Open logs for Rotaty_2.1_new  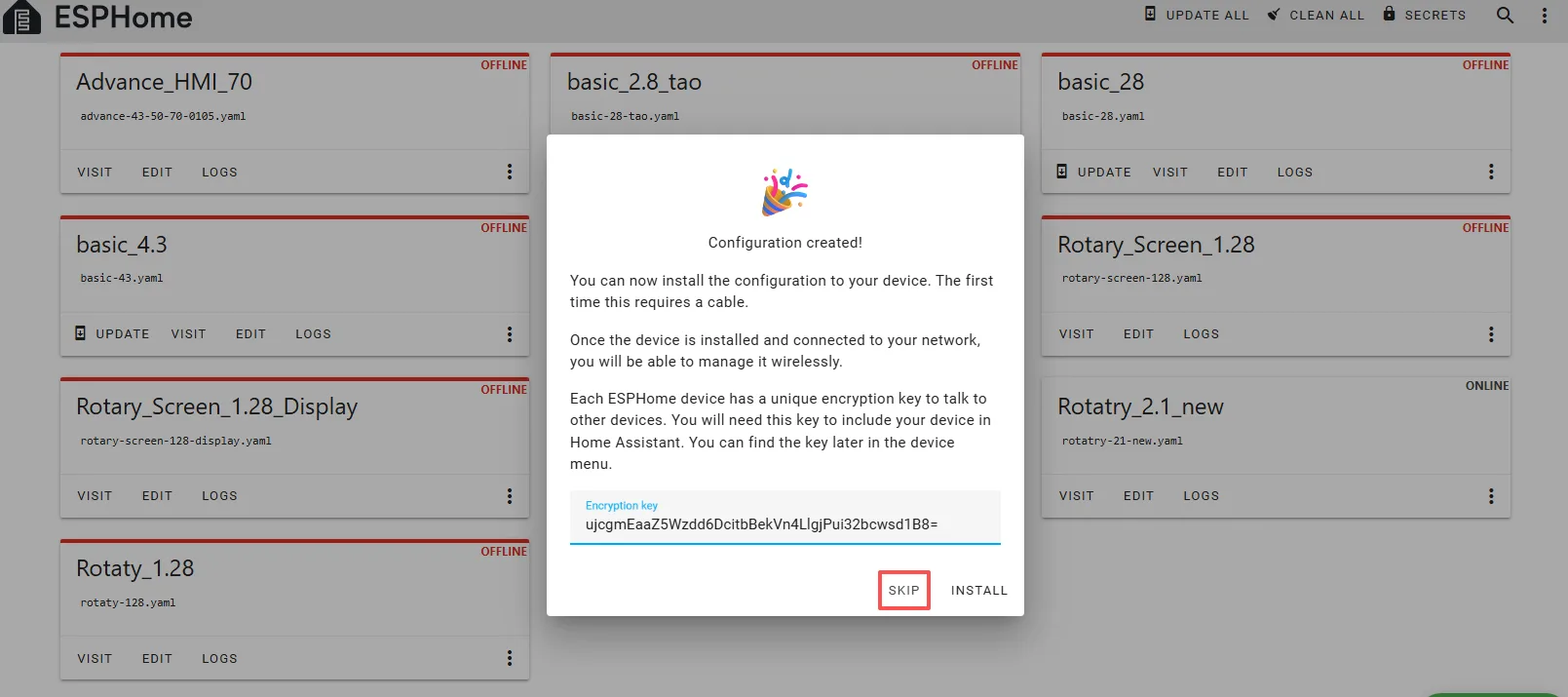1201,496
